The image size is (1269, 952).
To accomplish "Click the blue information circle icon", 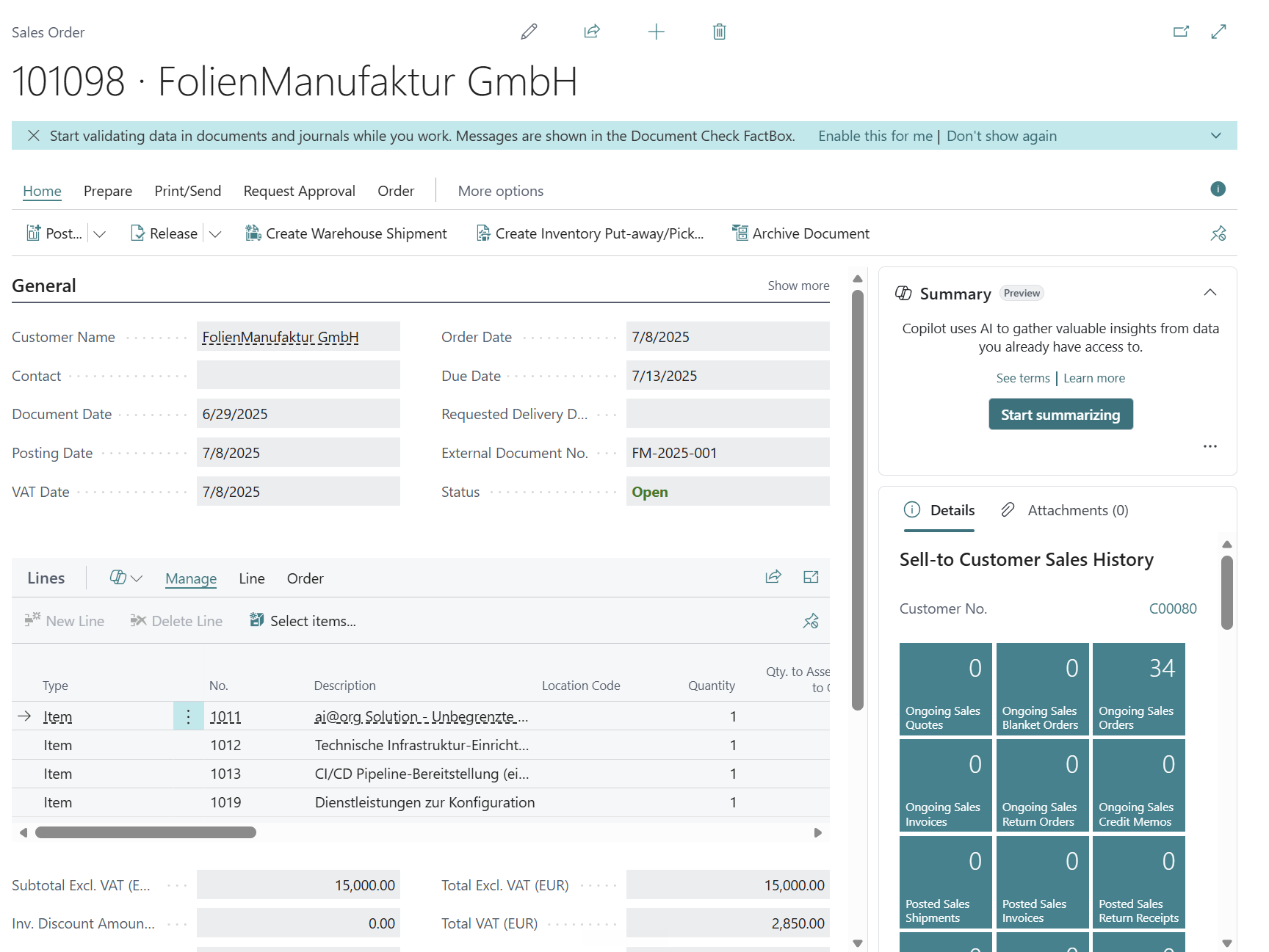I will 1218,189.
